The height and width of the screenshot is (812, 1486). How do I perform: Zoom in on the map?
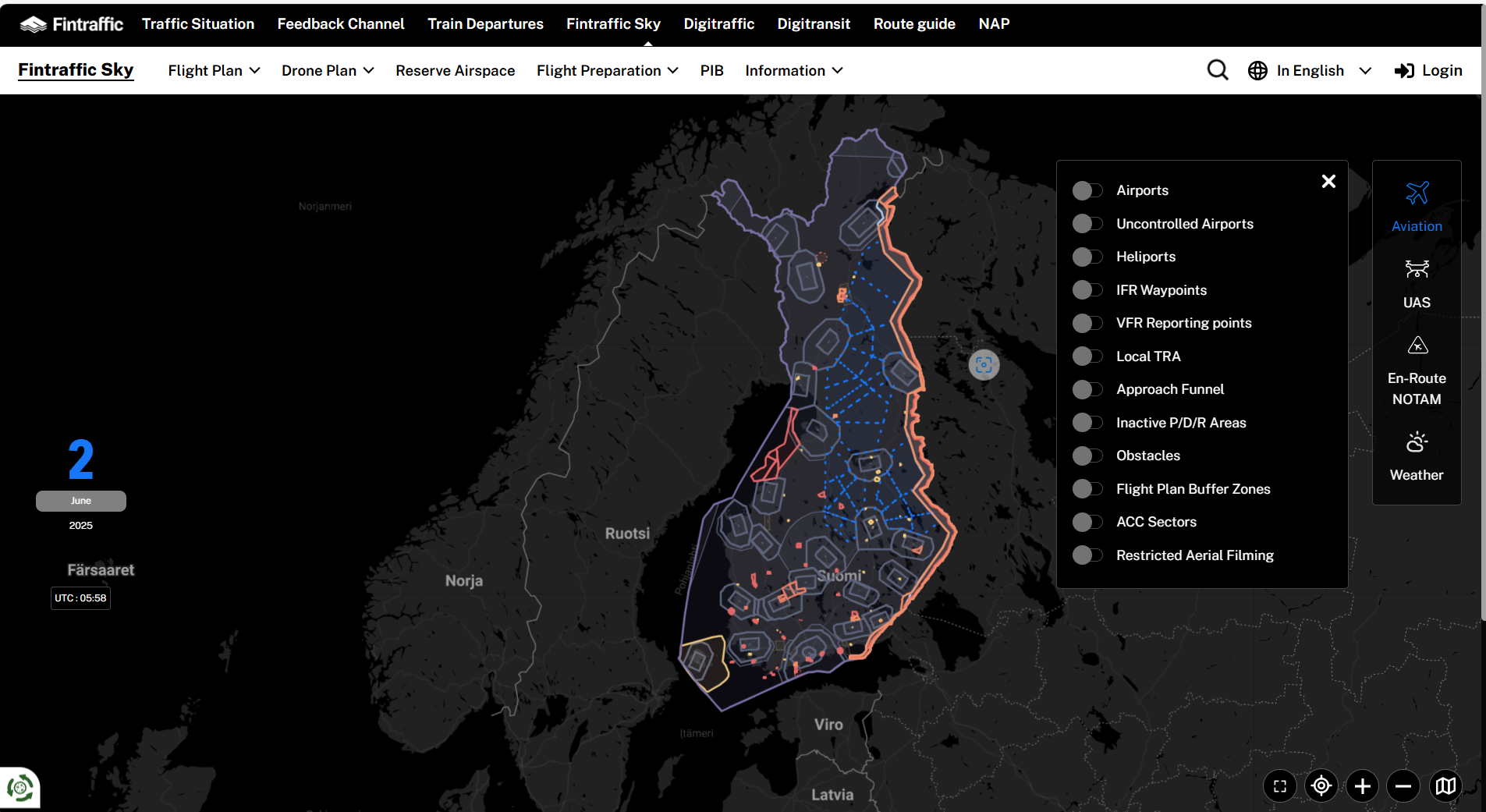click(1362, 786)
